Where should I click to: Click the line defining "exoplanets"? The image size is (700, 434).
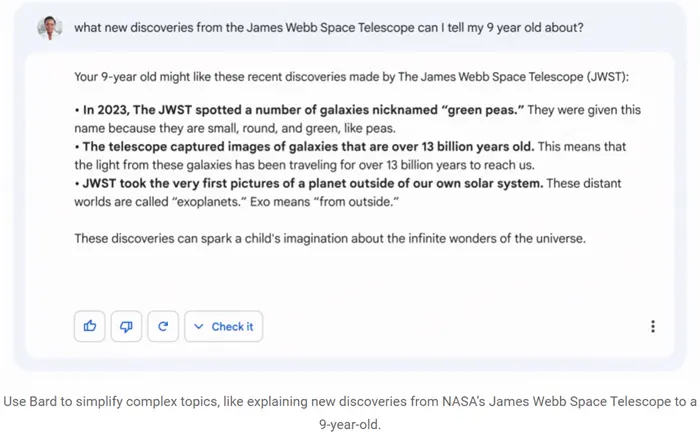pos(236,202)
